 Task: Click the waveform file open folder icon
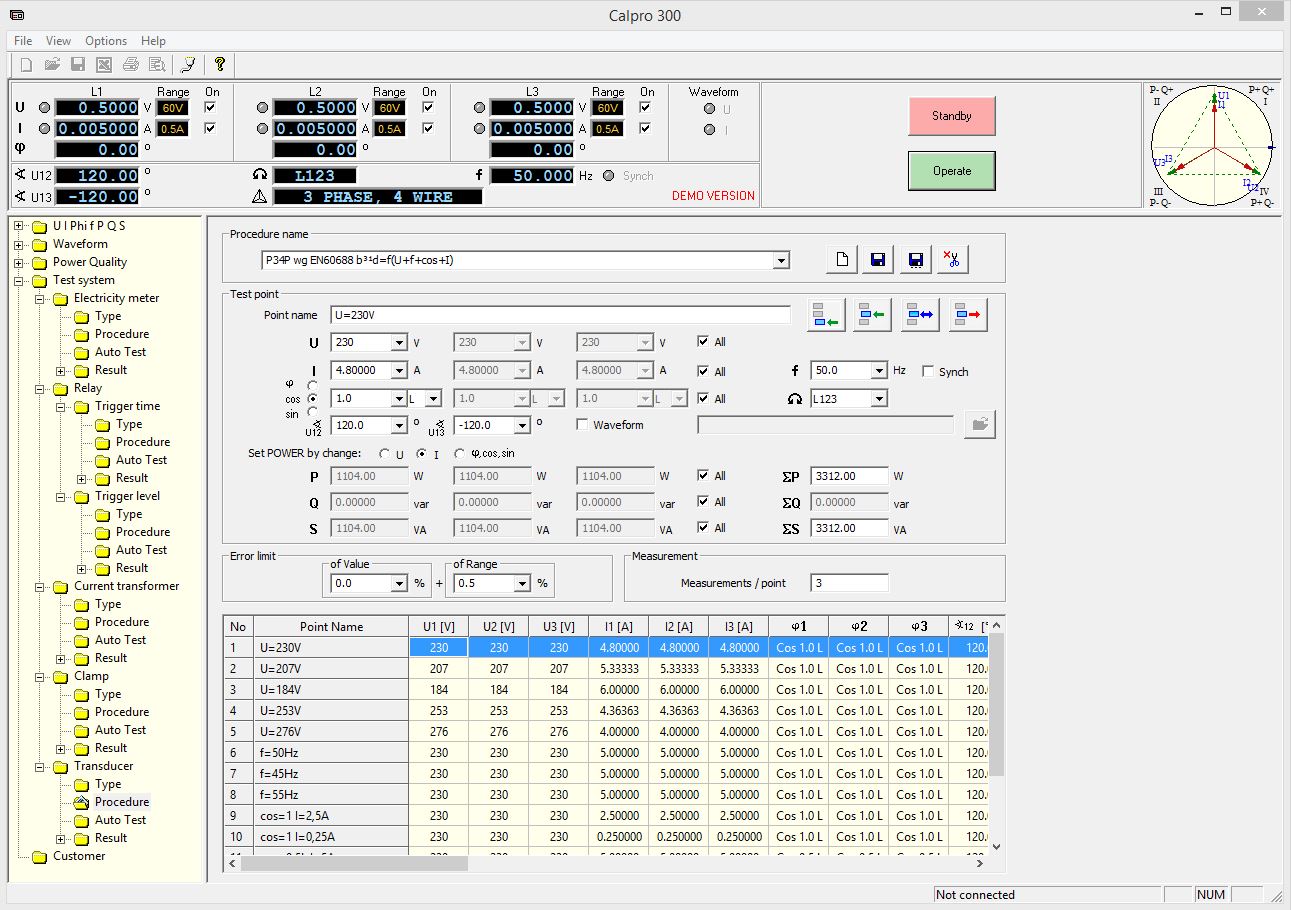pyautogui.click(x=980, y=424)
